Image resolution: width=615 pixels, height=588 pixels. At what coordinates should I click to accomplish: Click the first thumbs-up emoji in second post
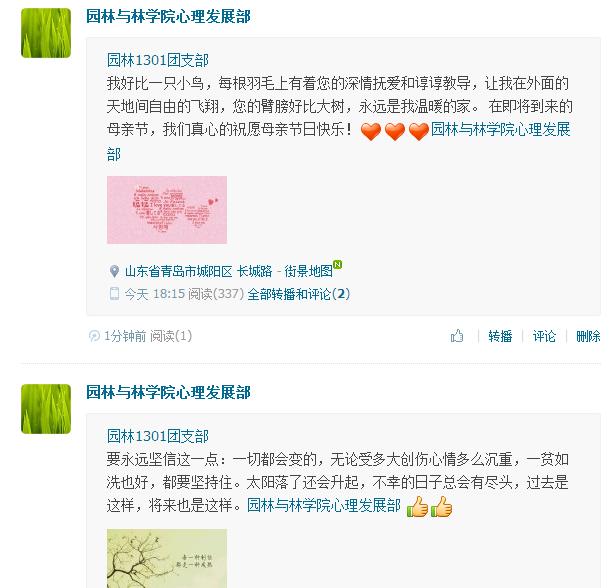tap(418, 506)
